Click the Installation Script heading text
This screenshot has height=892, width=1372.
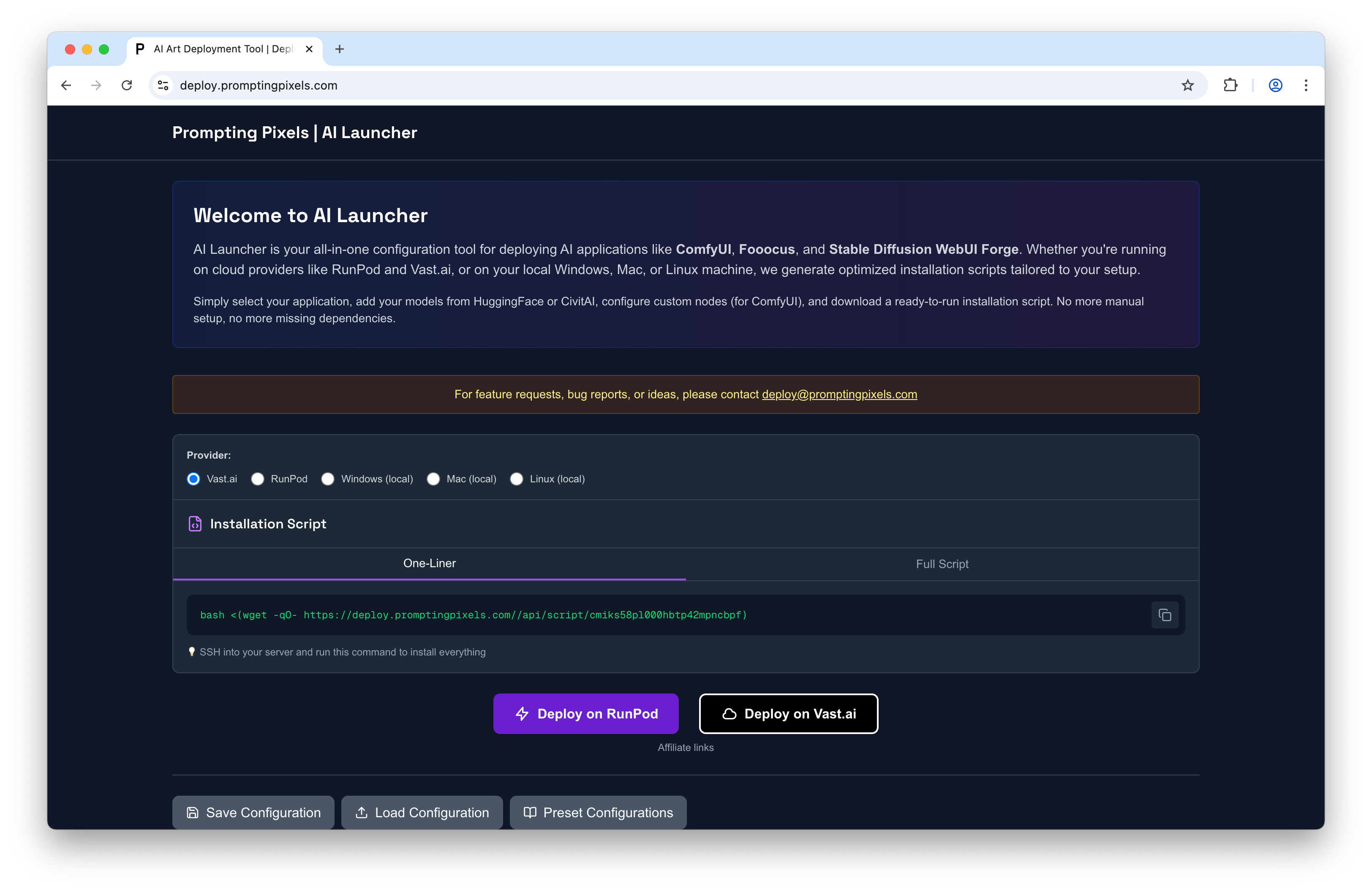pos(268,524)
